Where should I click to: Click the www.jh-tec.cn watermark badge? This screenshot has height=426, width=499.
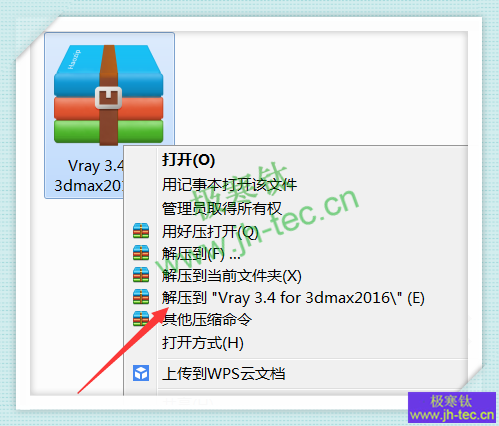pos(452,408)
